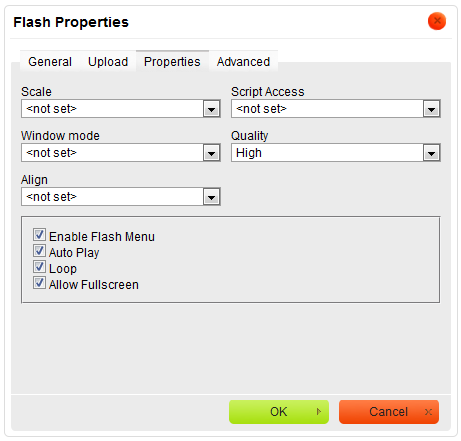This screenshot has width=461, height=441.
Task: Click the Script Access field label
Action: [268, 92]
